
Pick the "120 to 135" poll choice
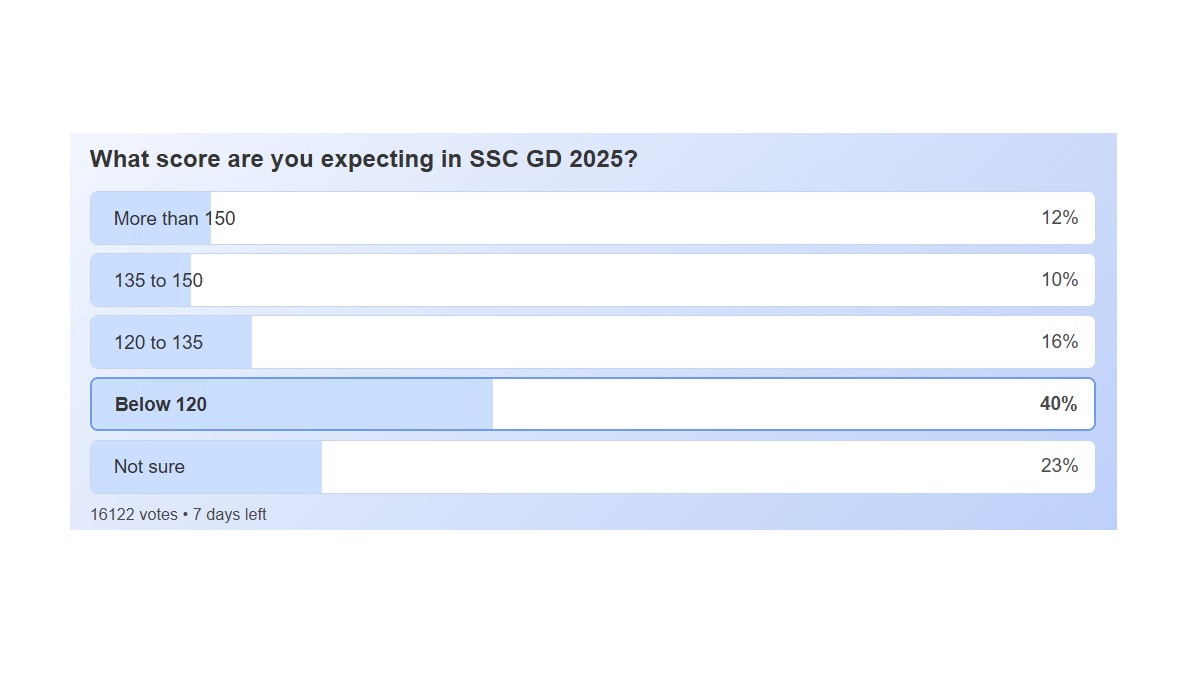[x=158, y=342]
